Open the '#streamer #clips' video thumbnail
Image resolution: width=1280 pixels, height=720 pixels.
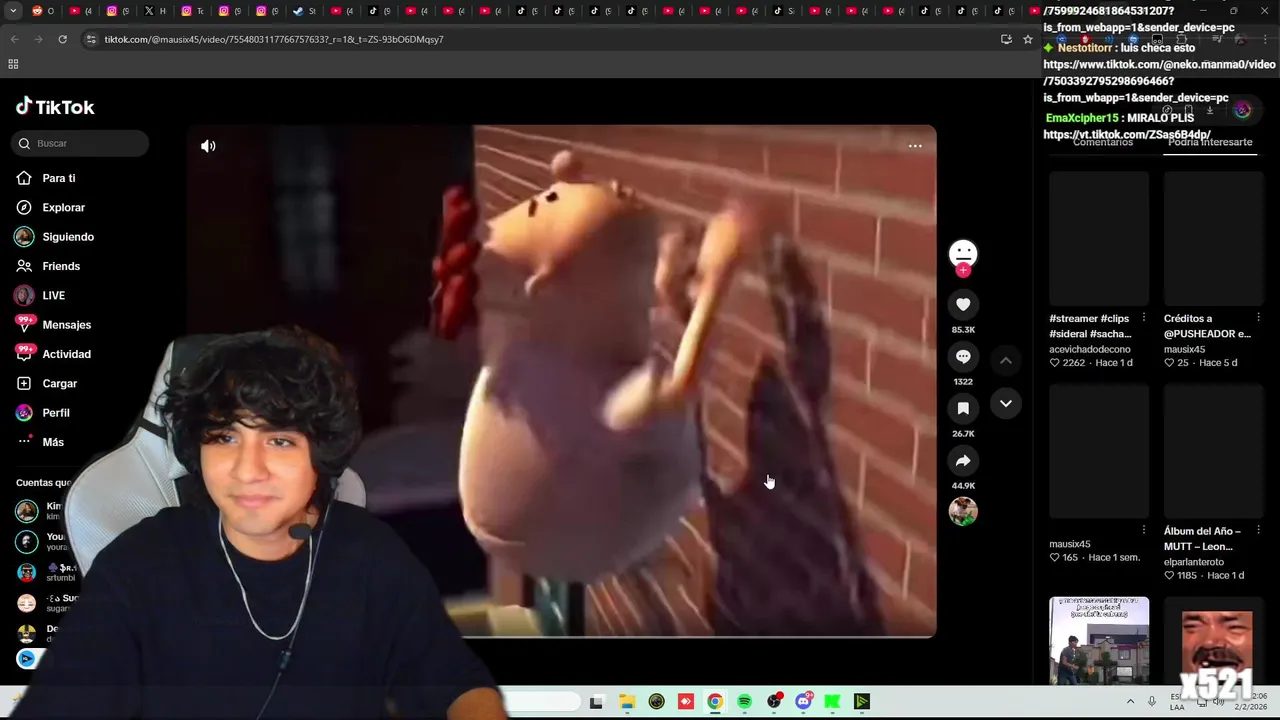[1099, 238]
